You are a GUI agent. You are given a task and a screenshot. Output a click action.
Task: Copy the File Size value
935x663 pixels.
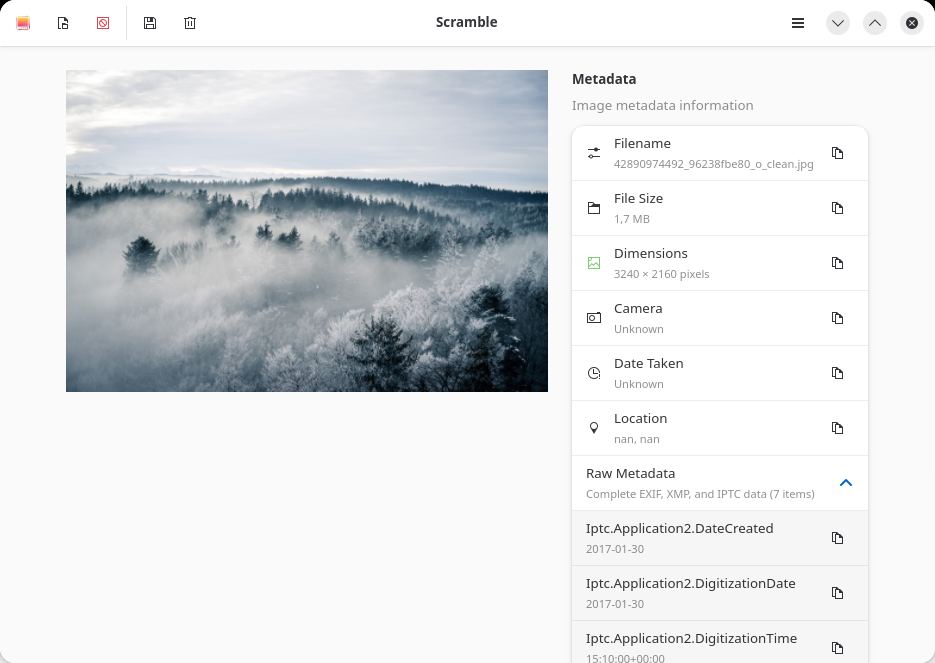click(x=837, y=208)
